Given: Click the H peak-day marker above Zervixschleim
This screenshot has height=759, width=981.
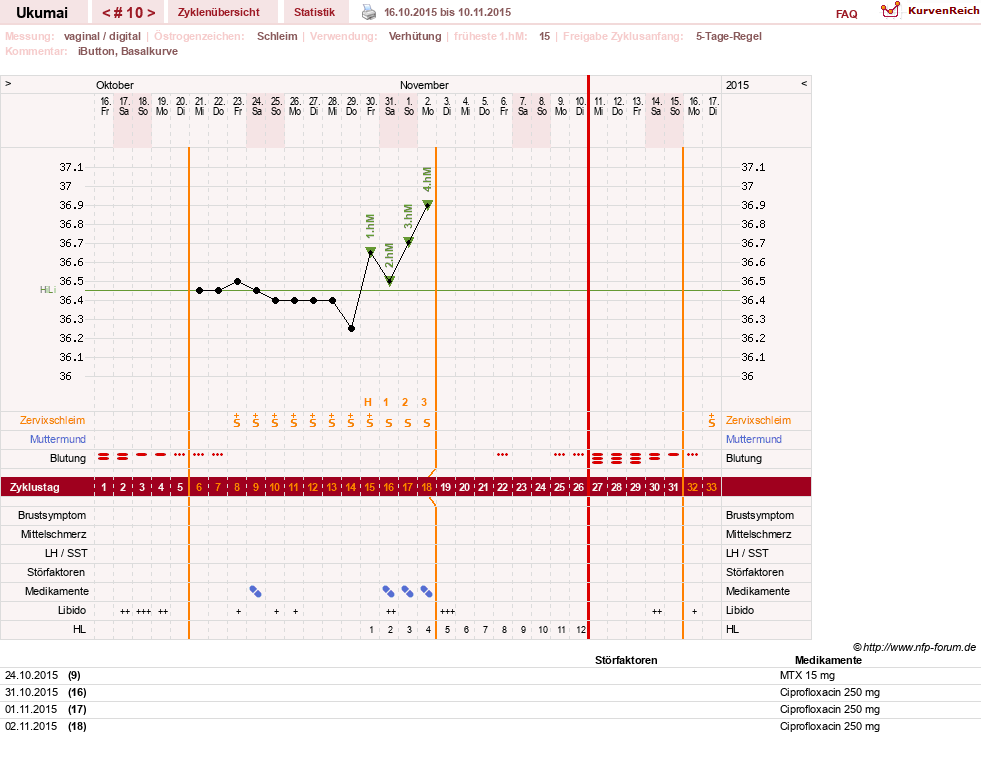Looking at the screenshot, I should pos(368,402).
